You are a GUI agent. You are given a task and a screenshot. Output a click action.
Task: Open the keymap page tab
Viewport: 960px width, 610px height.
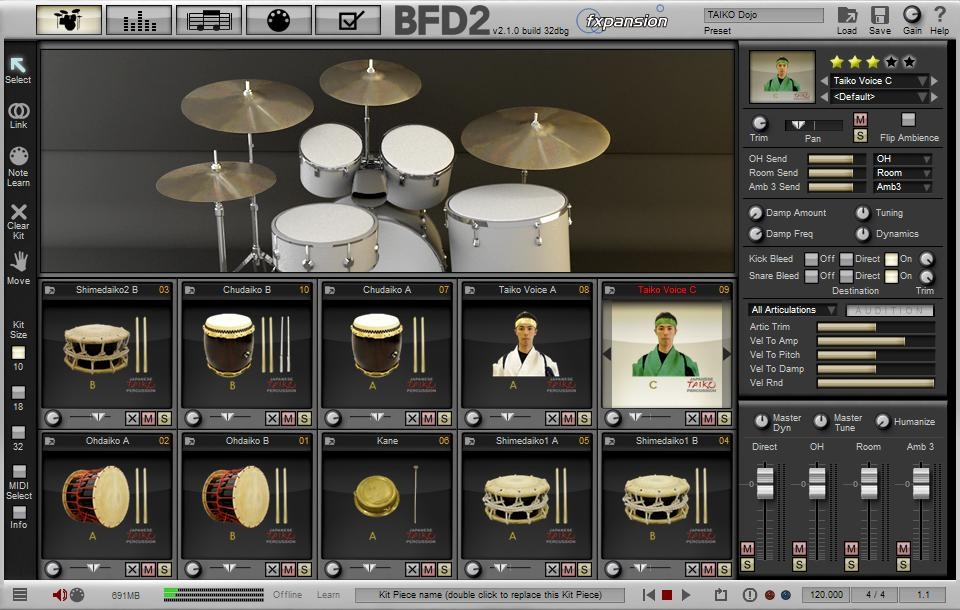(279, 20)
